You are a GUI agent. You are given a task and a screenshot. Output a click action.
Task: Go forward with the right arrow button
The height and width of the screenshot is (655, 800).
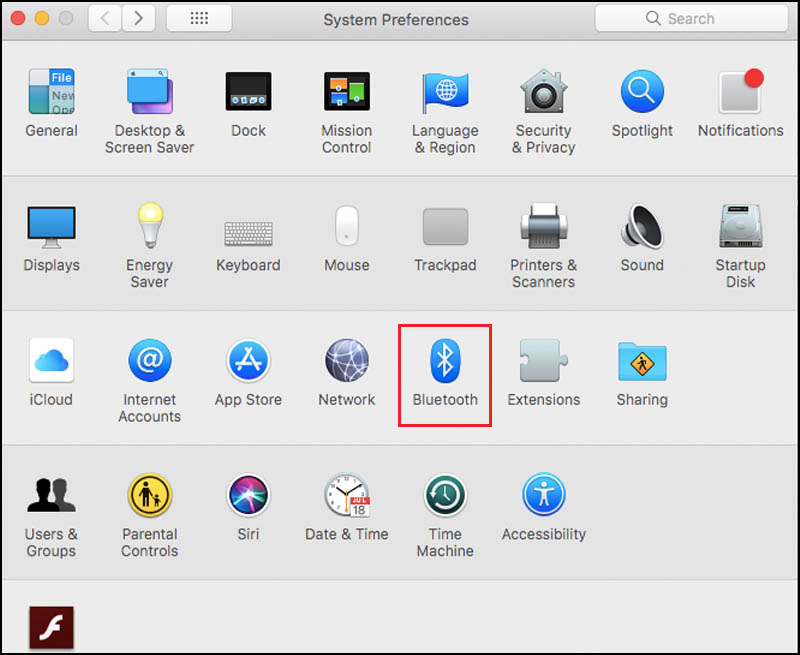(x=138, y=19)
